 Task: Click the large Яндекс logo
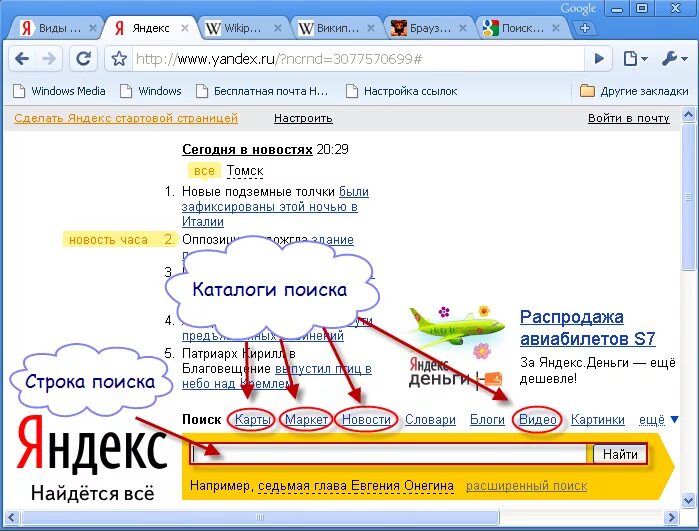(x=92, y=446)
